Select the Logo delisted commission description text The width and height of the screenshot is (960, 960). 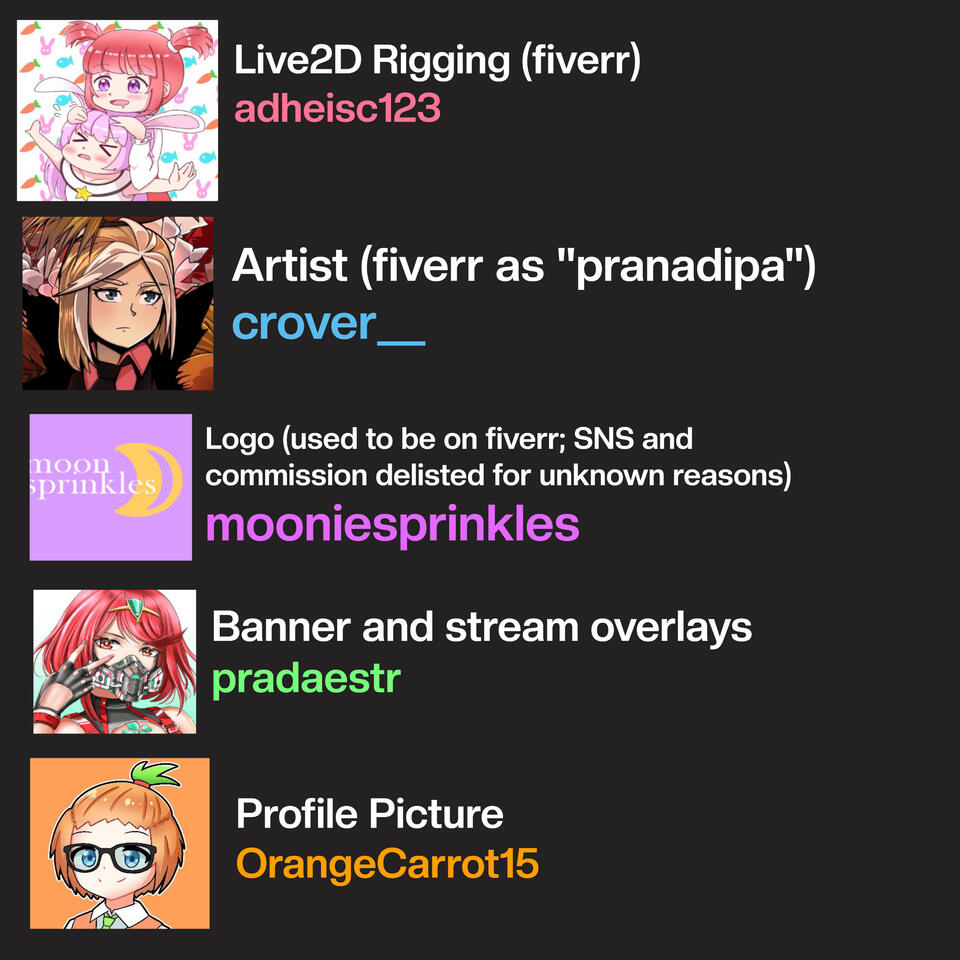[x=498, y=457]
